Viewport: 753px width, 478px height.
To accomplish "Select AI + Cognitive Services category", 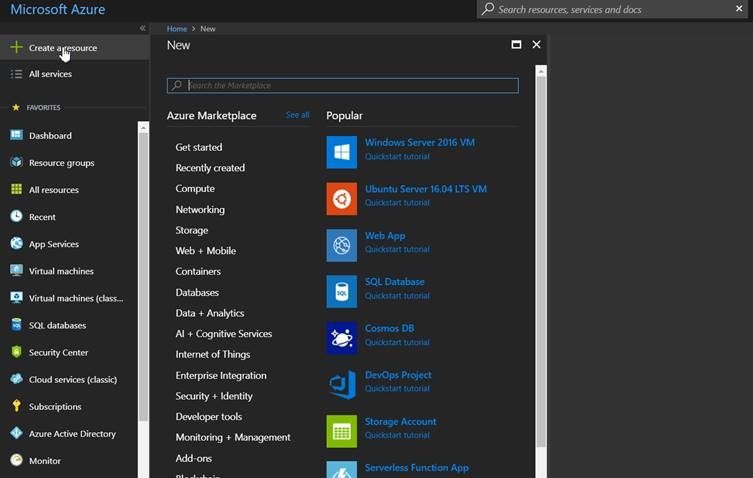I will (x=224, y=333).
